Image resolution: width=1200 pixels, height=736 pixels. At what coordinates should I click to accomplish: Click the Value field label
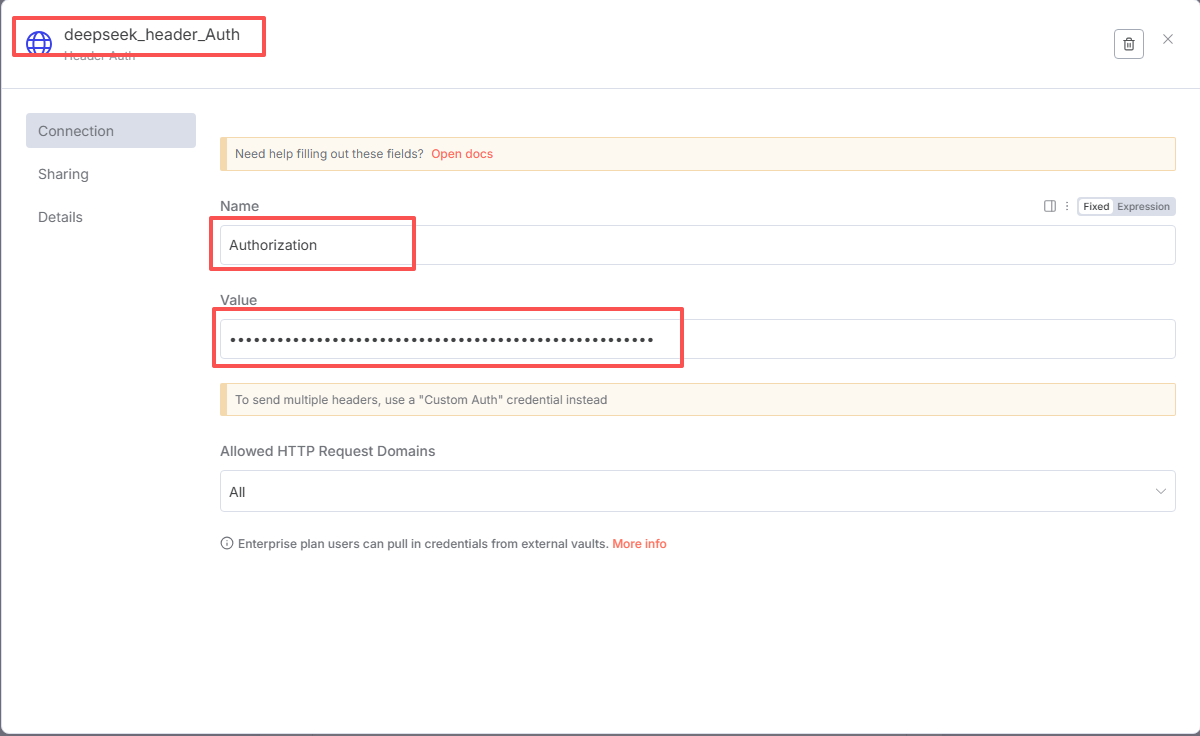[x=239, y=300]
